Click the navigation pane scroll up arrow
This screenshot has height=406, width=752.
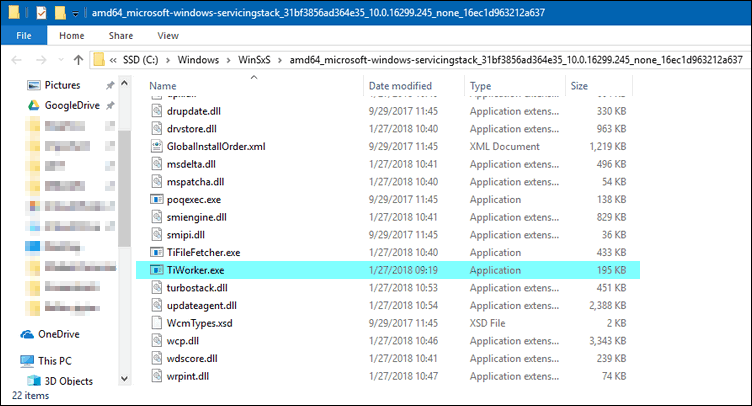pyautogui.click(x=124, y=83)
